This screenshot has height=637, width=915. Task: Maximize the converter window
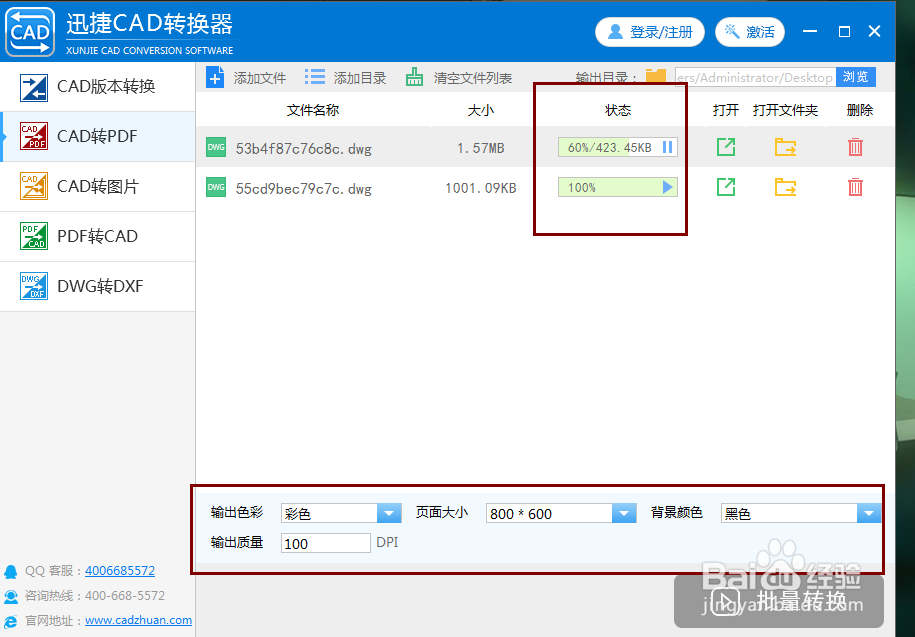tap(844, 32)
